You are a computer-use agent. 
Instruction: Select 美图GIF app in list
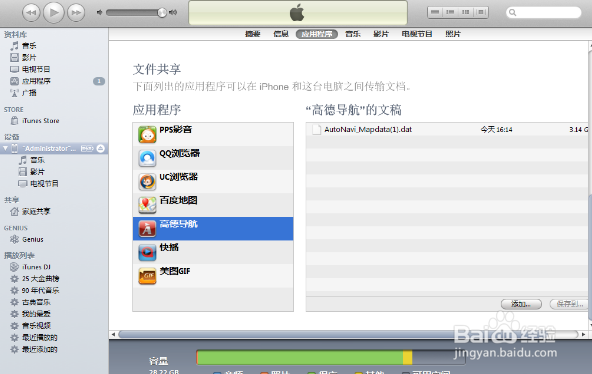coord(213,275)
